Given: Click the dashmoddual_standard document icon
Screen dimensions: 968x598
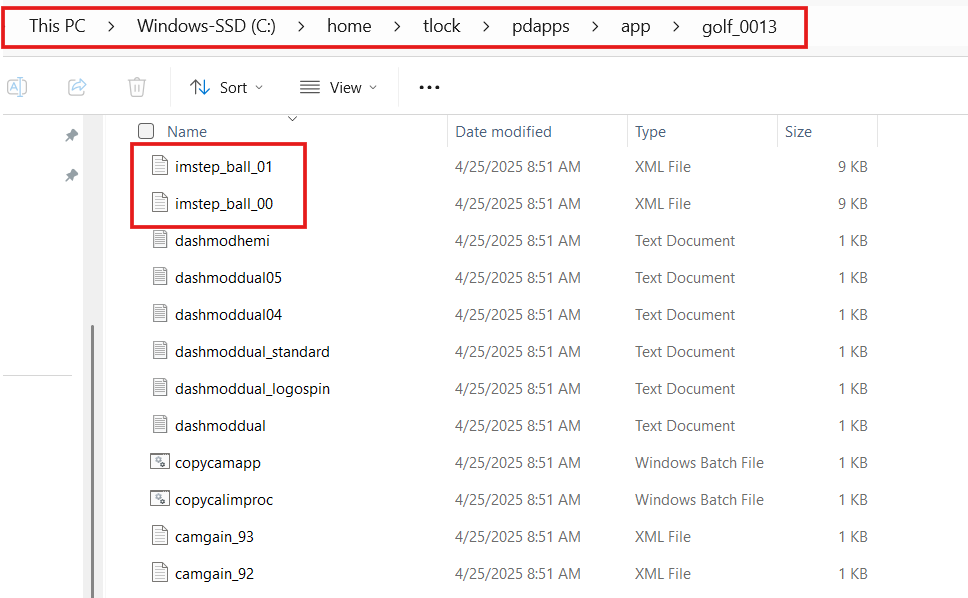Looking at the screenshot, I should point(160,351).
